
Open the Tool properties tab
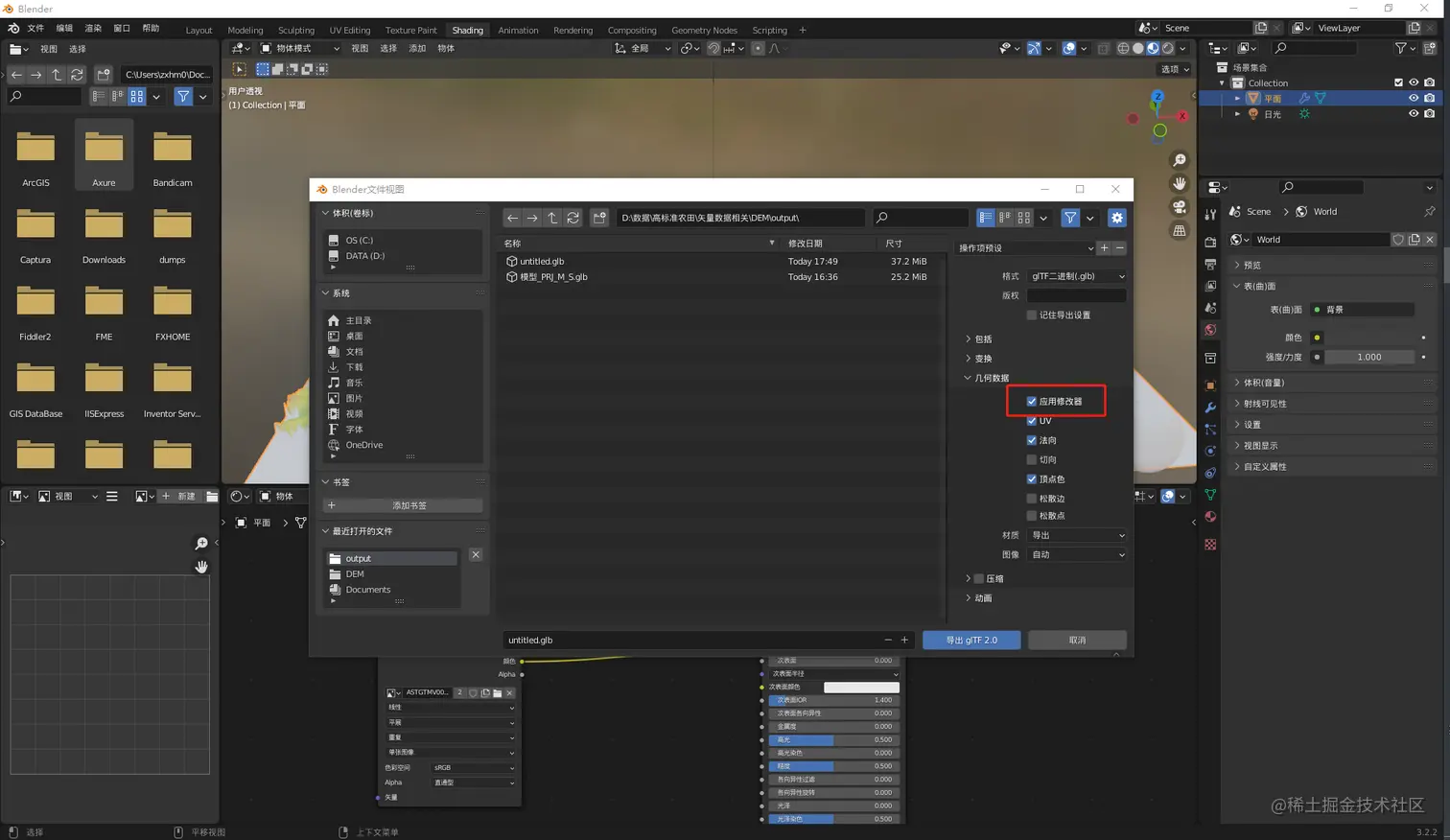click(1210, 215)
